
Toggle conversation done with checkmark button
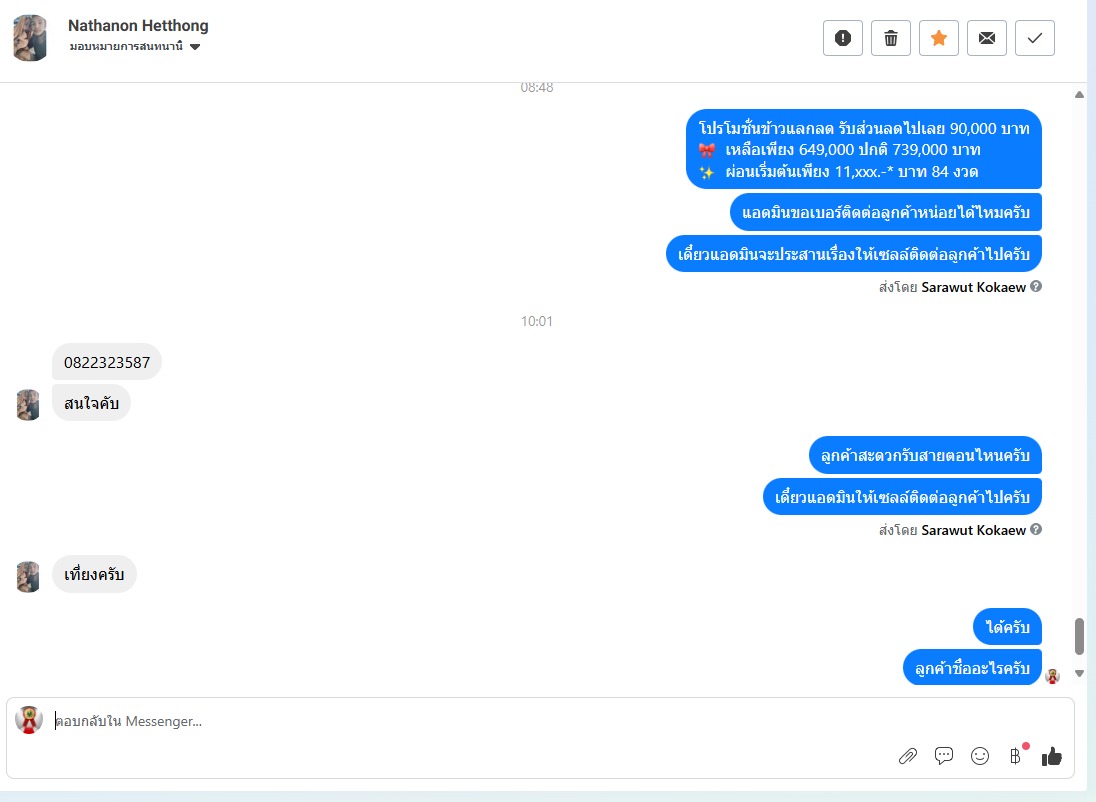click(1034, 38)
